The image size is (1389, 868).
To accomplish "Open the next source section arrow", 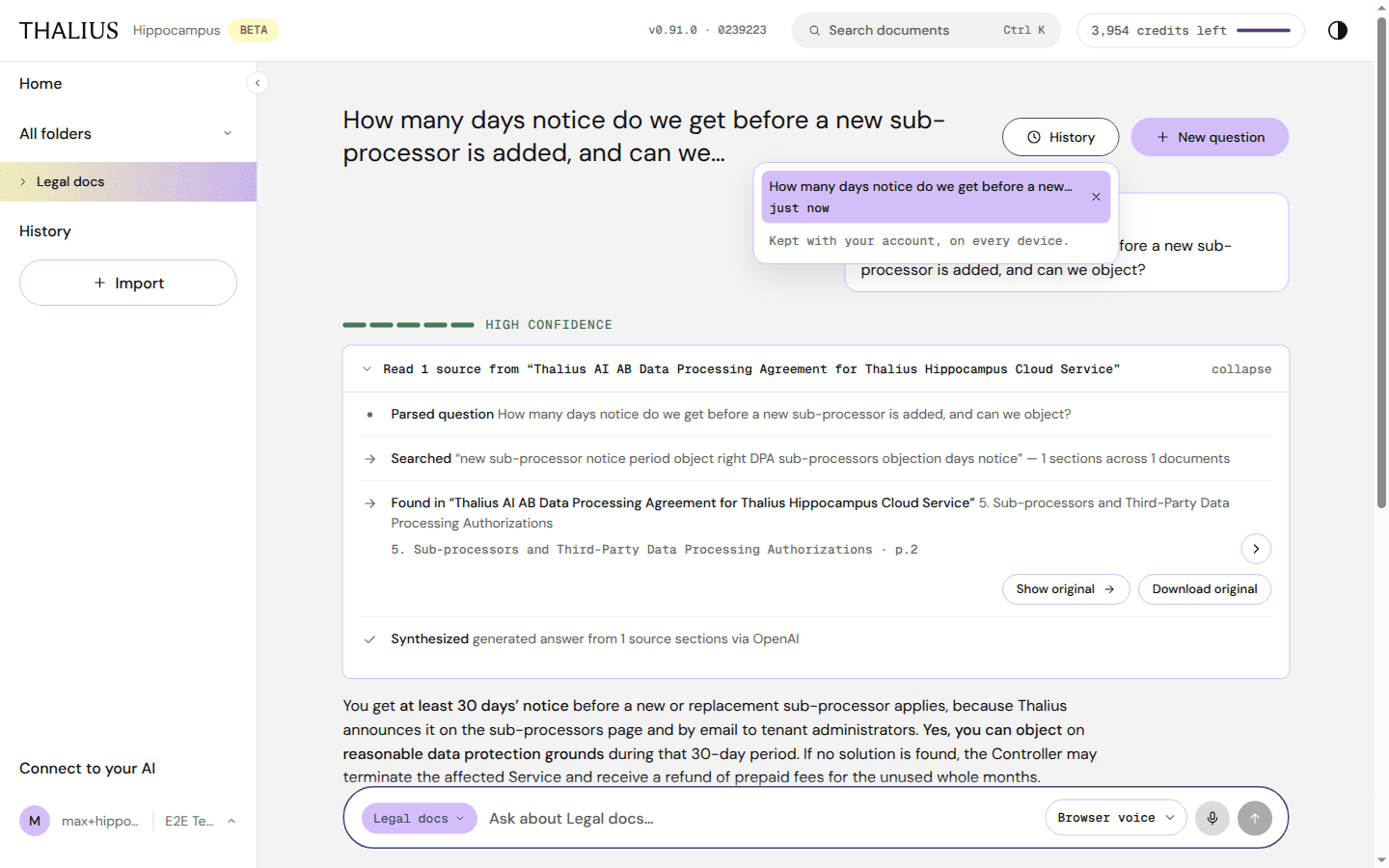I will (1256, 549).
